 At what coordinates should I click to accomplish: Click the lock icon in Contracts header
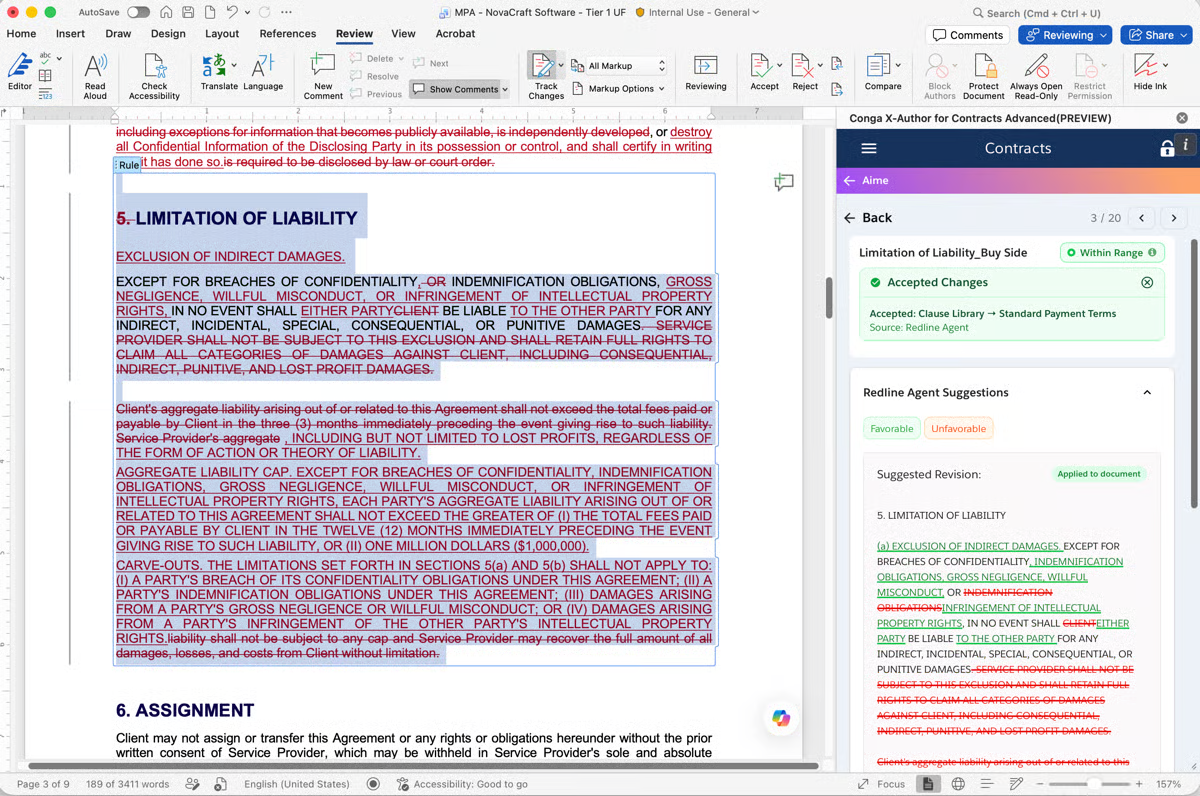click(x=1166, y=149)
